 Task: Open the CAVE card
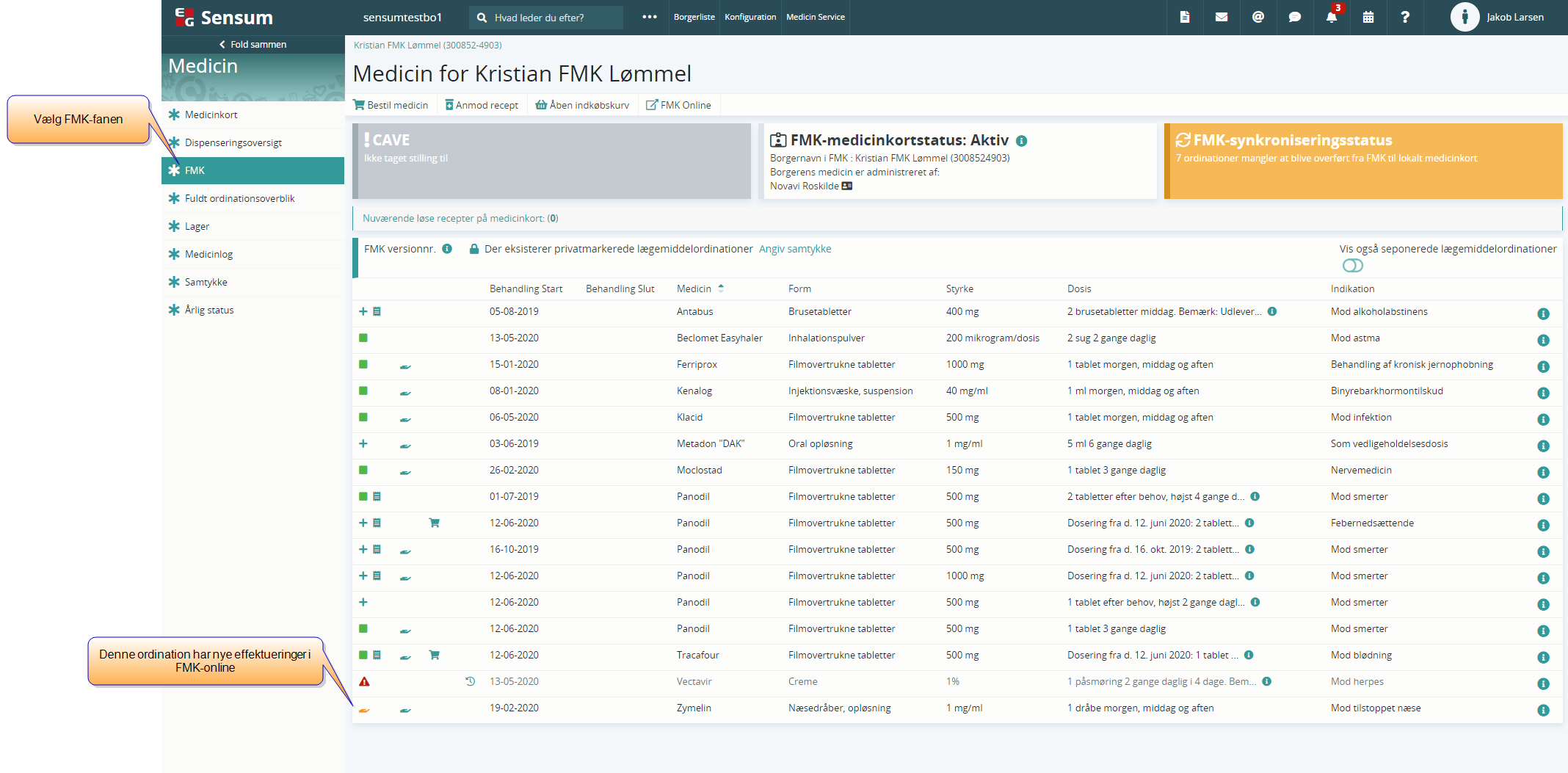tap(551, 161)
